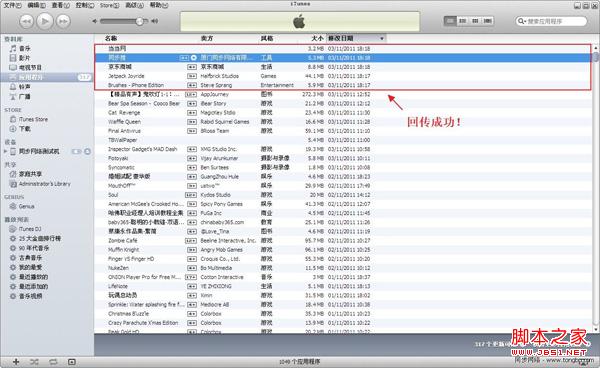Open iTunes Store from sidebar
Screen dimensions: 600x368
pyautogui.click(x=33, y=119)
